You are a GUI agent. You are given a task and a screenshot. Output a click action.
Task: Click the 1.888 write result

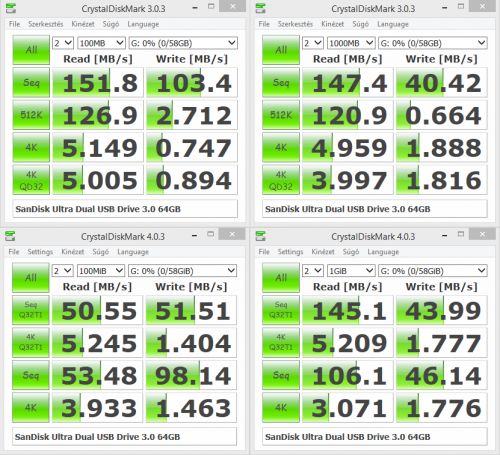coord(442,147)
